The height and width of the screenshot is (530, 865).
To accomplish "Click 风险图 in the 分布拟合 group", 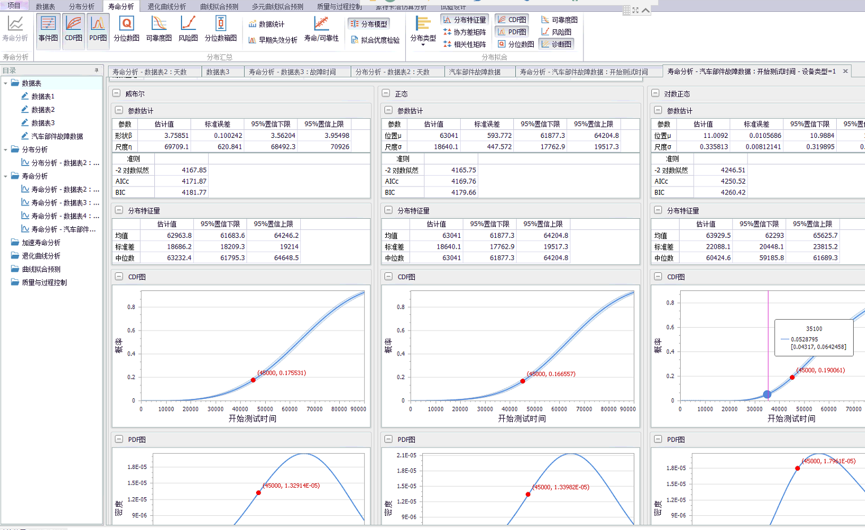I will pos(556,32).
